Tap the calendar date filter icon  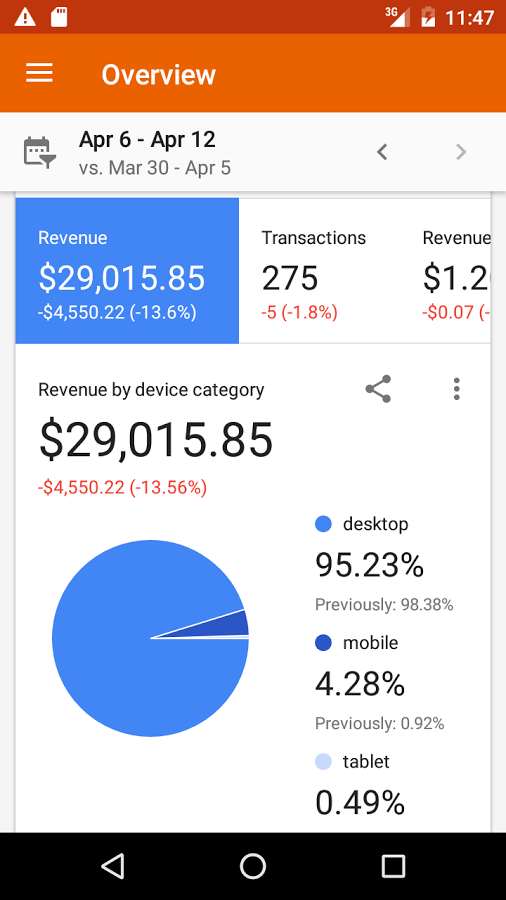click(39, 152)
